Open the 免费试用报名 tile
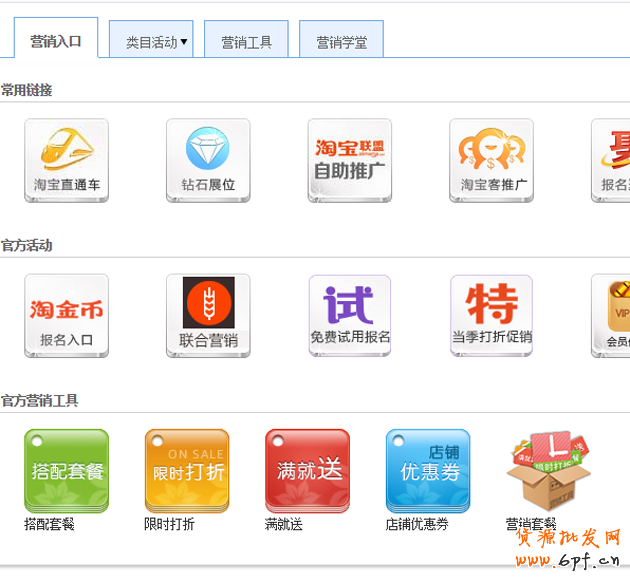This screenshot has width=630, height=582. click(x=350, y=316)
